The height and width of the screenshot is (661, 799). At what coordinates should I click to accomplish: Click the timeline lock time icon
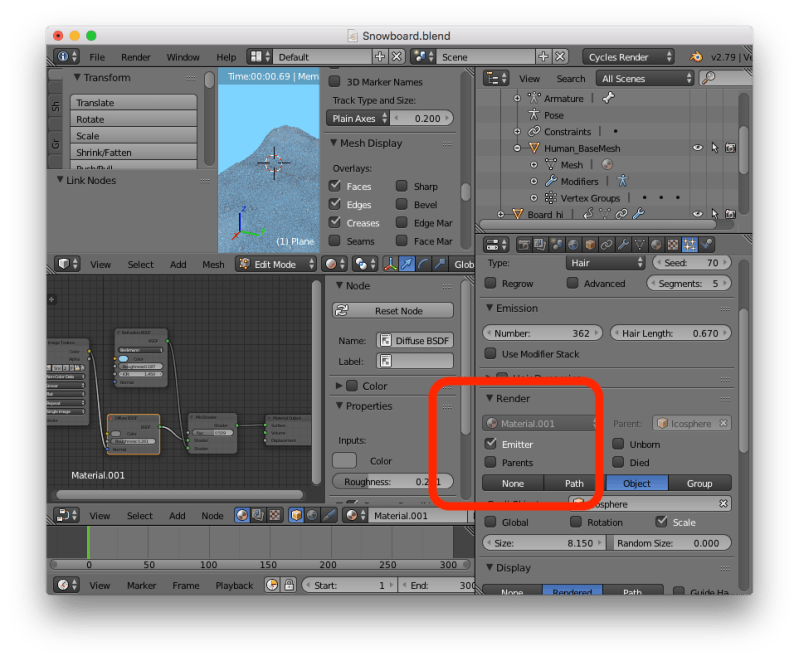click(x=289, y=585)
